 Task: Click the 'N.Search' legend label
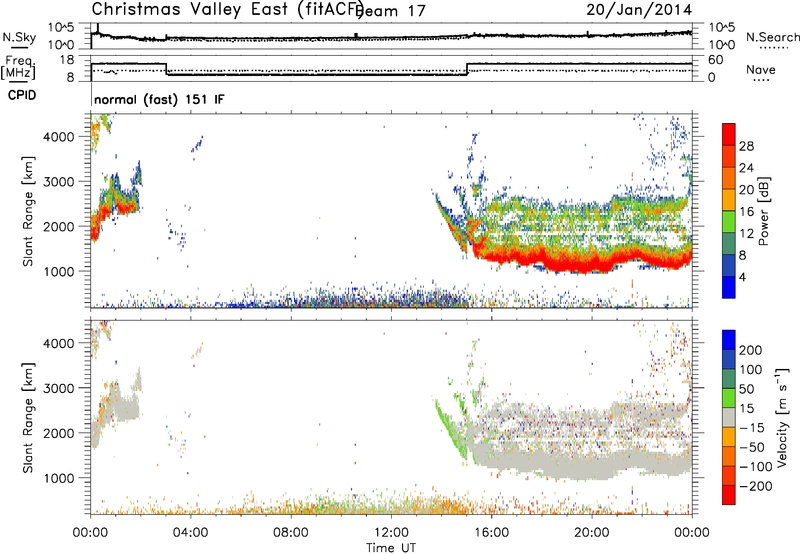pos(772,37)
